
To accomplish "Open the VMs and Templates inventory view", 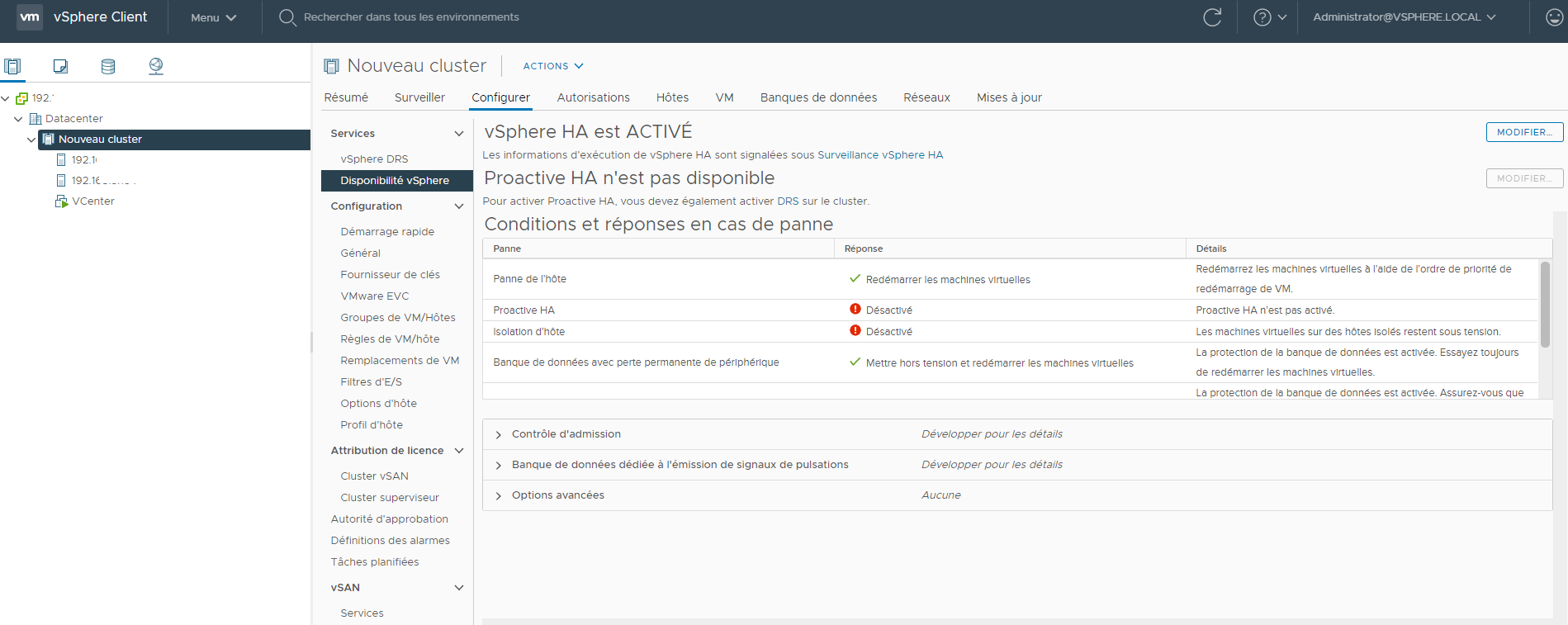I will pos(60,66).
